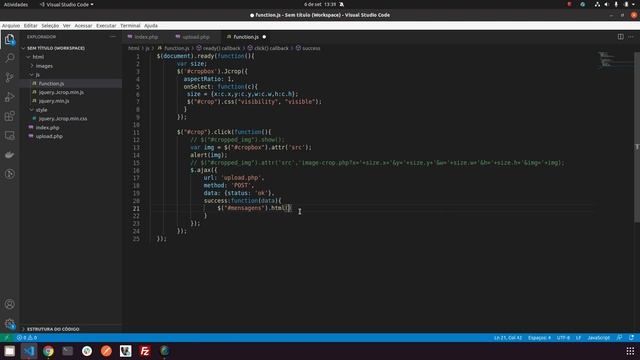
Task: Open the Visual Studio Code app menu dropdown
Action: (67, 4)
